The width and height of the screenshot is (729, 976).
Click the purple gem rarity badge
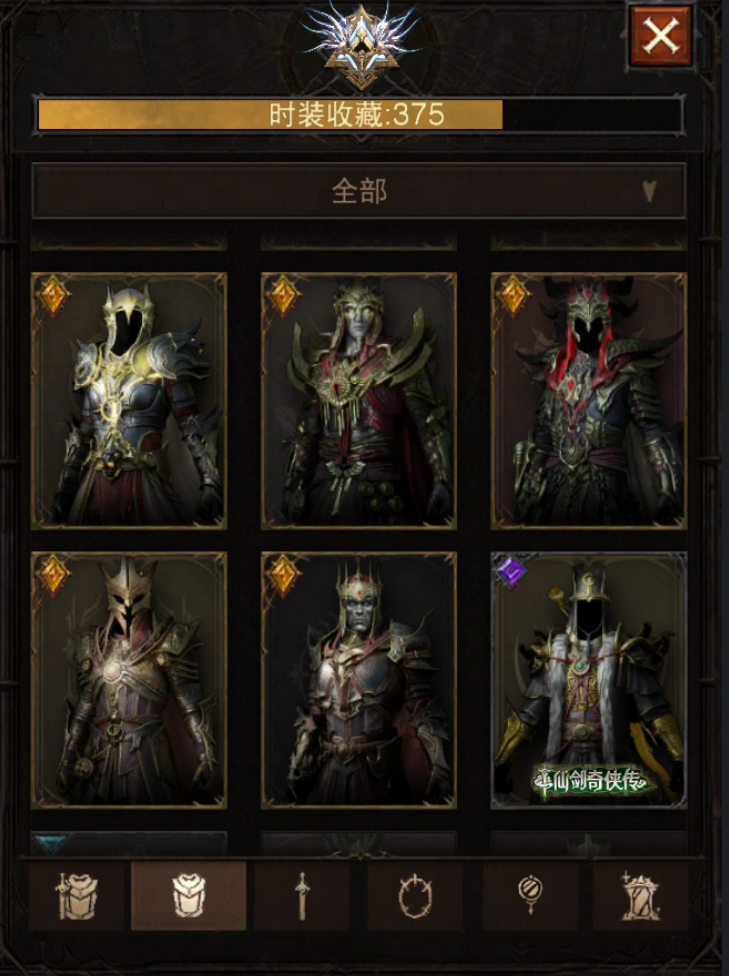512,571
